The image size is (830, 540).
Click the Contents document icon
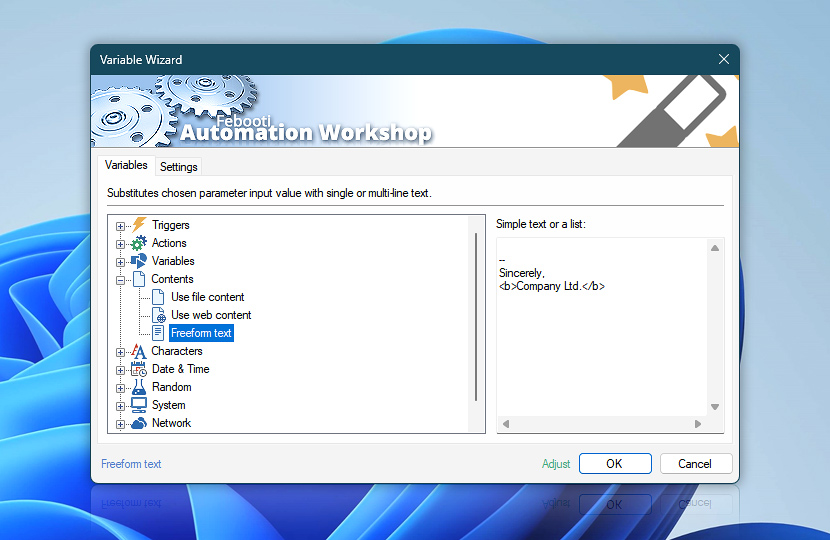[x=139, y=279]
